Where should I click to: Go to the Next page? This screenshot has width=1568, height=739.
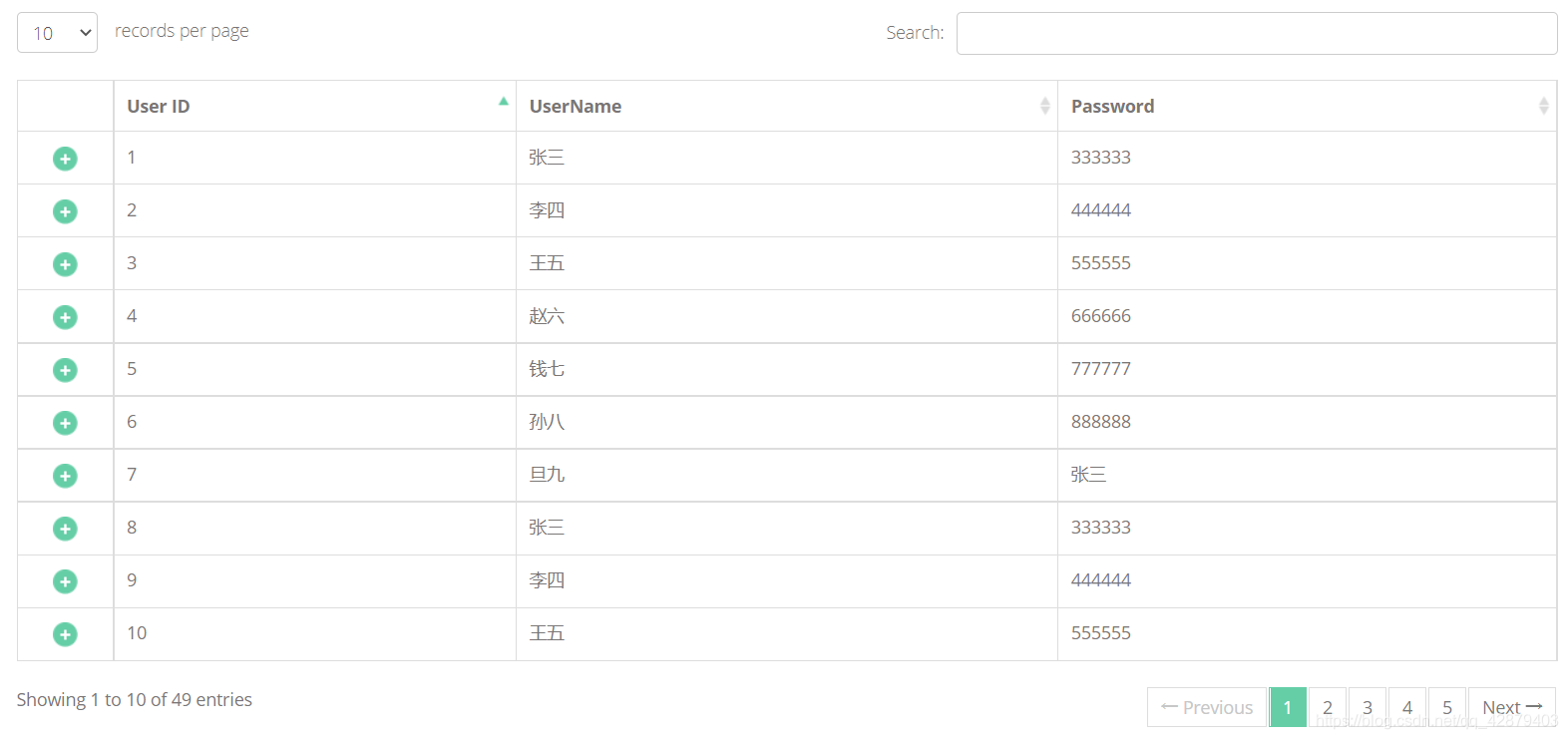tap(1512, 707)
